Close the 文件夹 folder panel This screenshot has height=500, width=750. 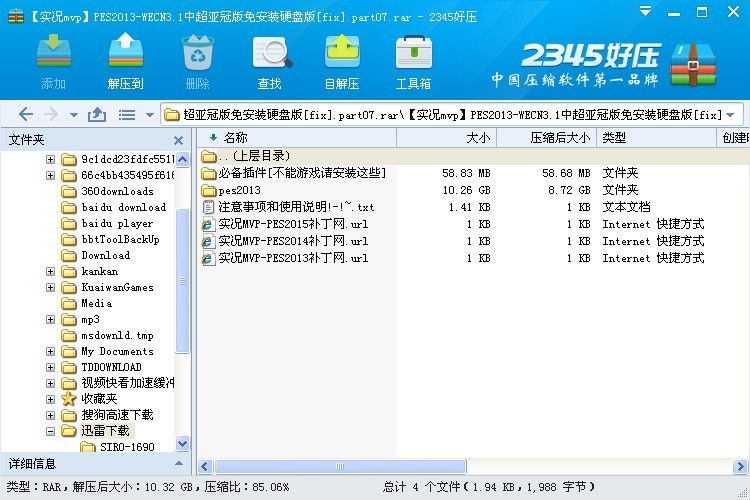(178, 140)
